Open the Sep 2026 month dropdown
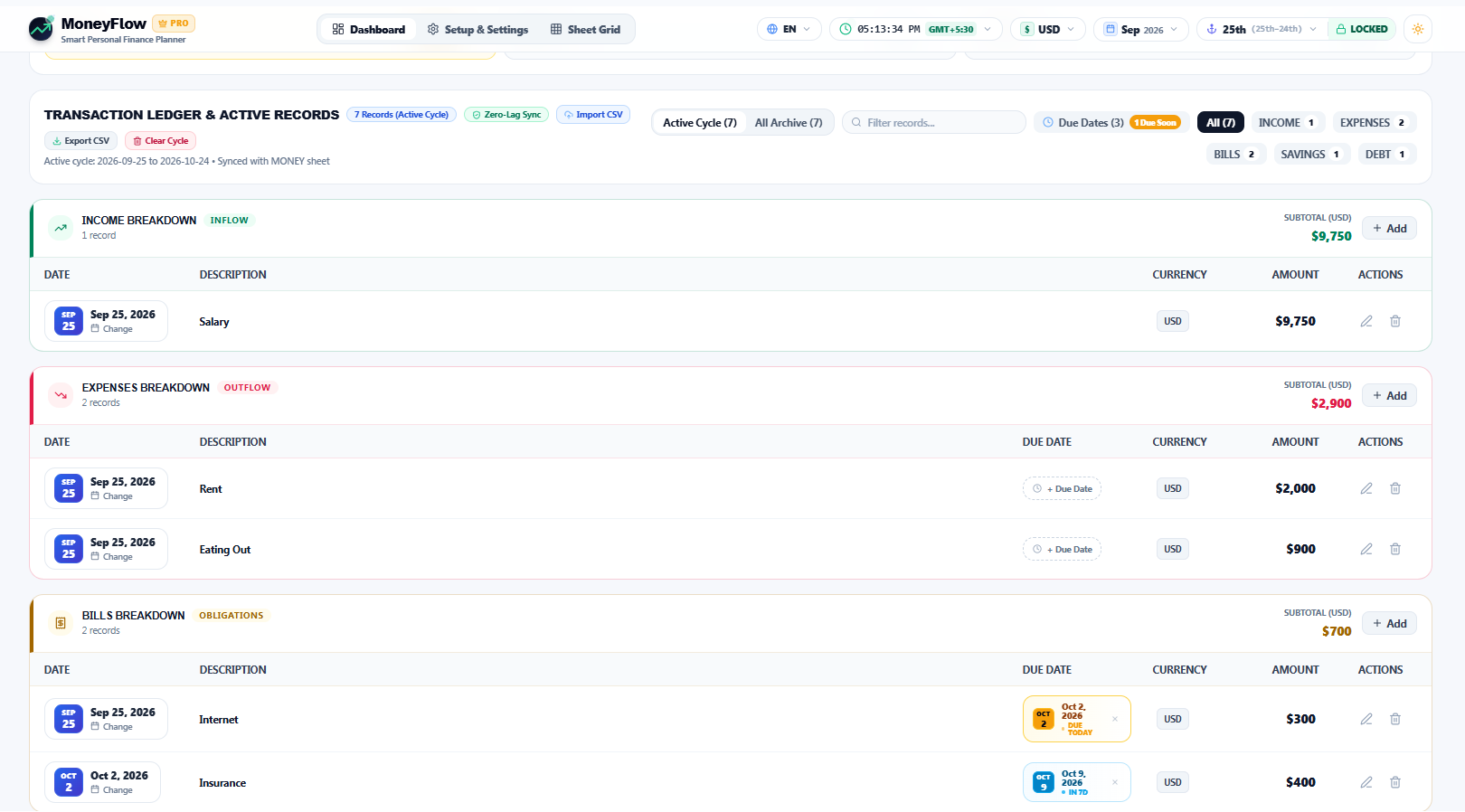1465x812 pixels. tap(1141, 29)
